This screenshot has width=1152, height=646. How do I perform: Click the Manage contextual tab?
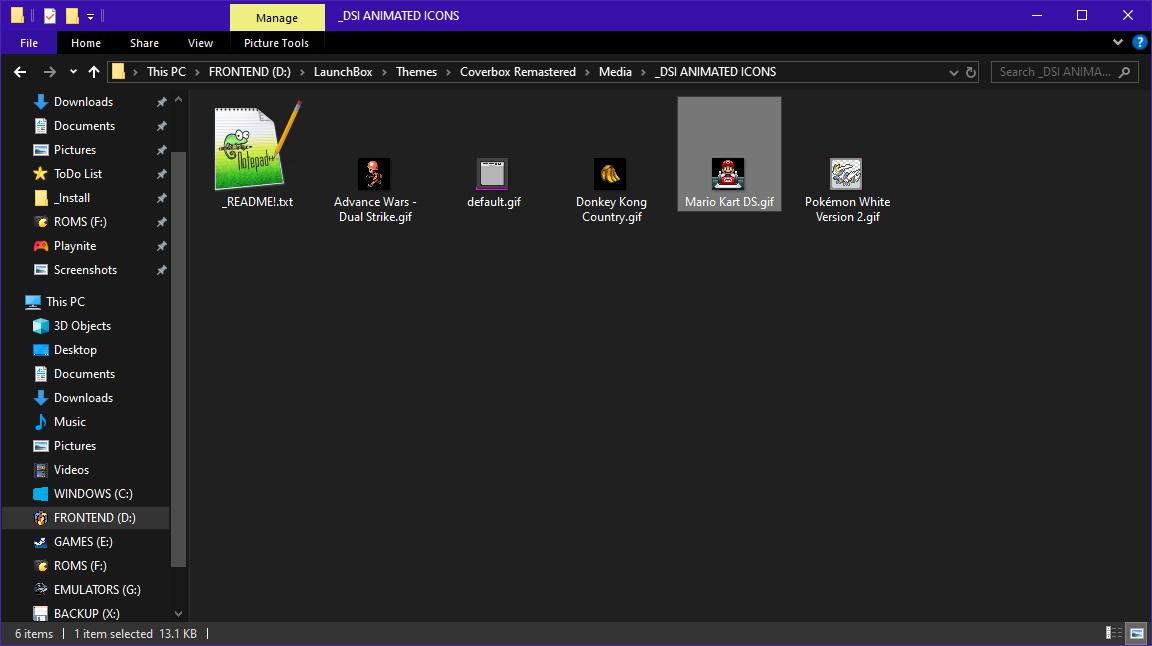coord(277,18)
